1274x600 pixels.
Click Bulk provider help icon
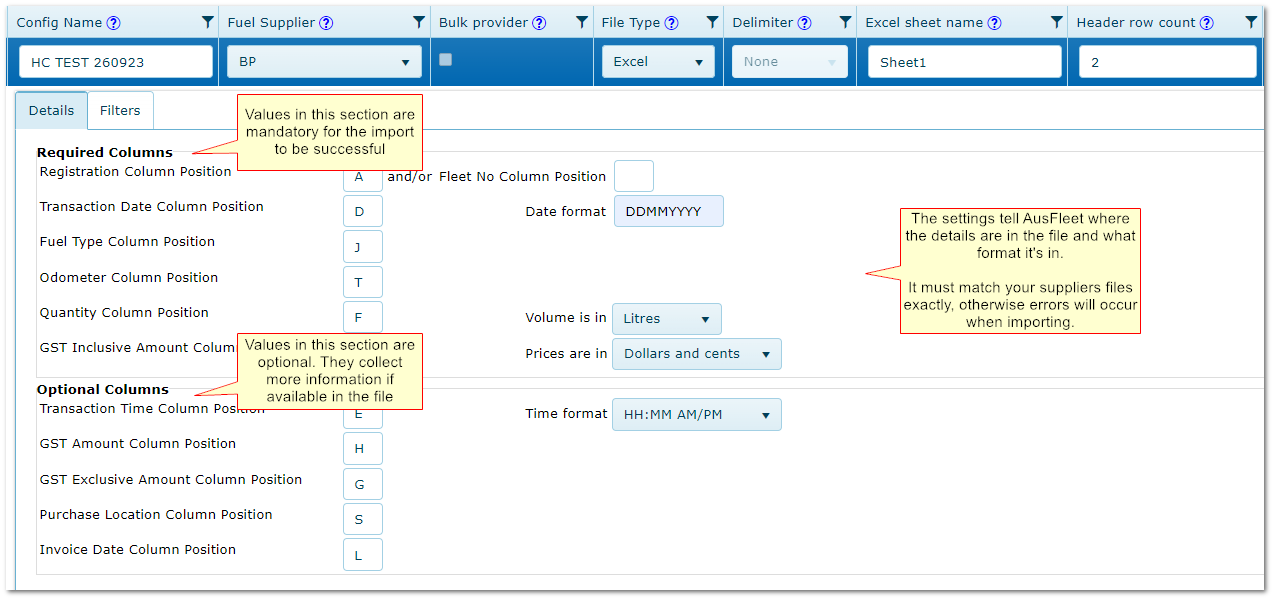point(539,23)
